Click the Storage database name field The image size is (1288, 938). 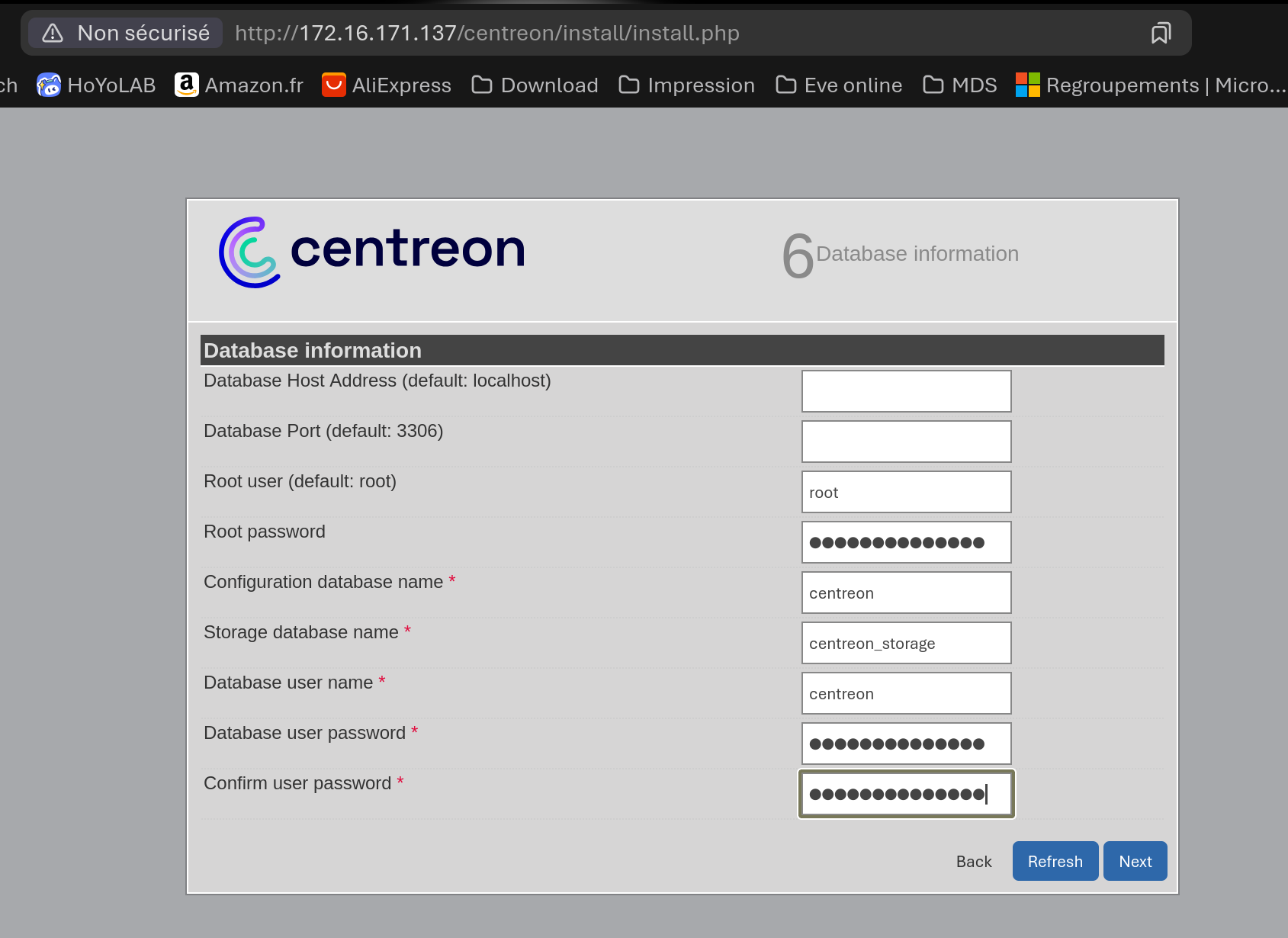coord(906,643)
